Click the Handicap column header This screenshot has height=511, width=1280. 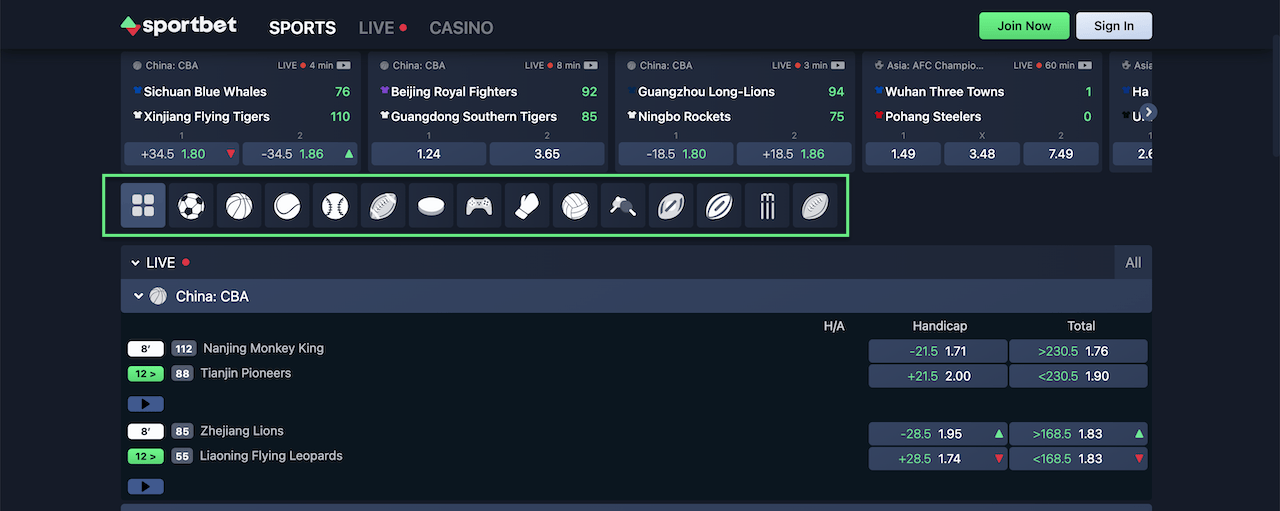(940, 326)
